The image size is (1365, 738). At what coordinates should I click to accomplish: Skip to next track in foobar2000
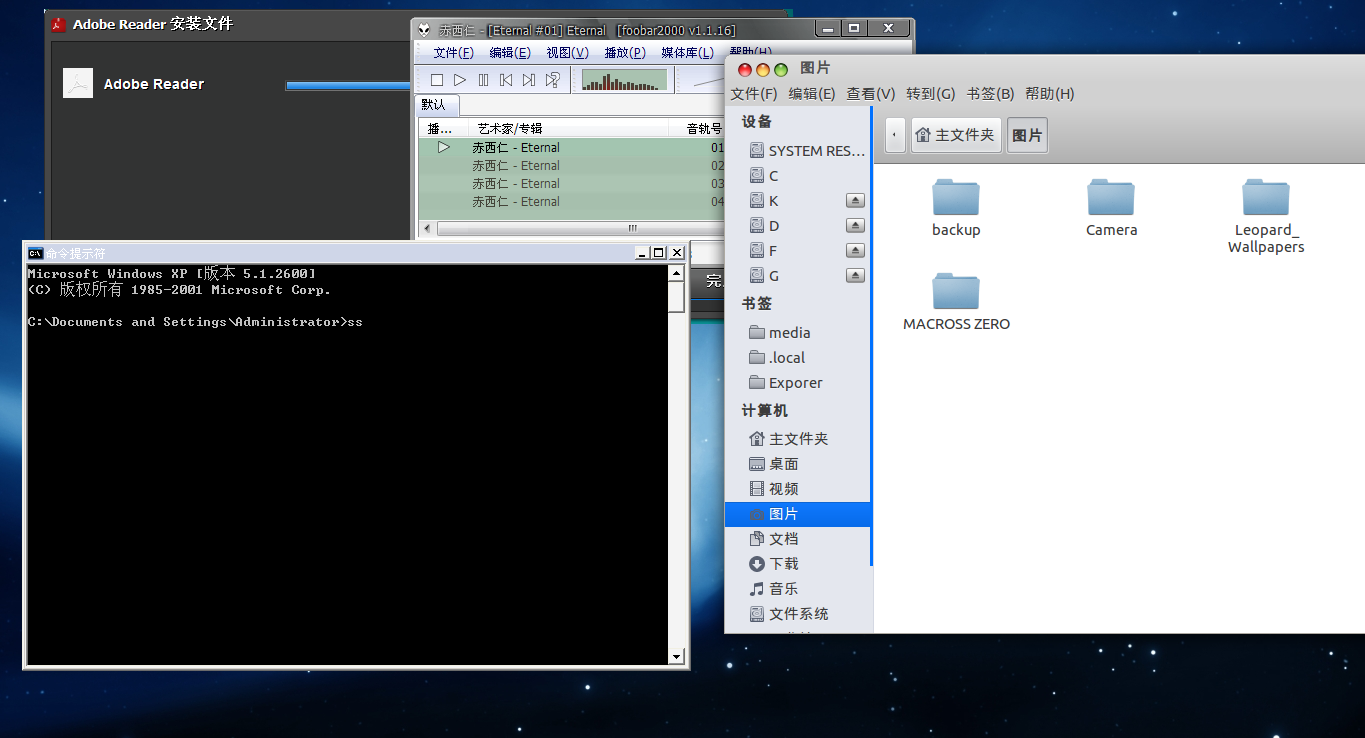529,80
